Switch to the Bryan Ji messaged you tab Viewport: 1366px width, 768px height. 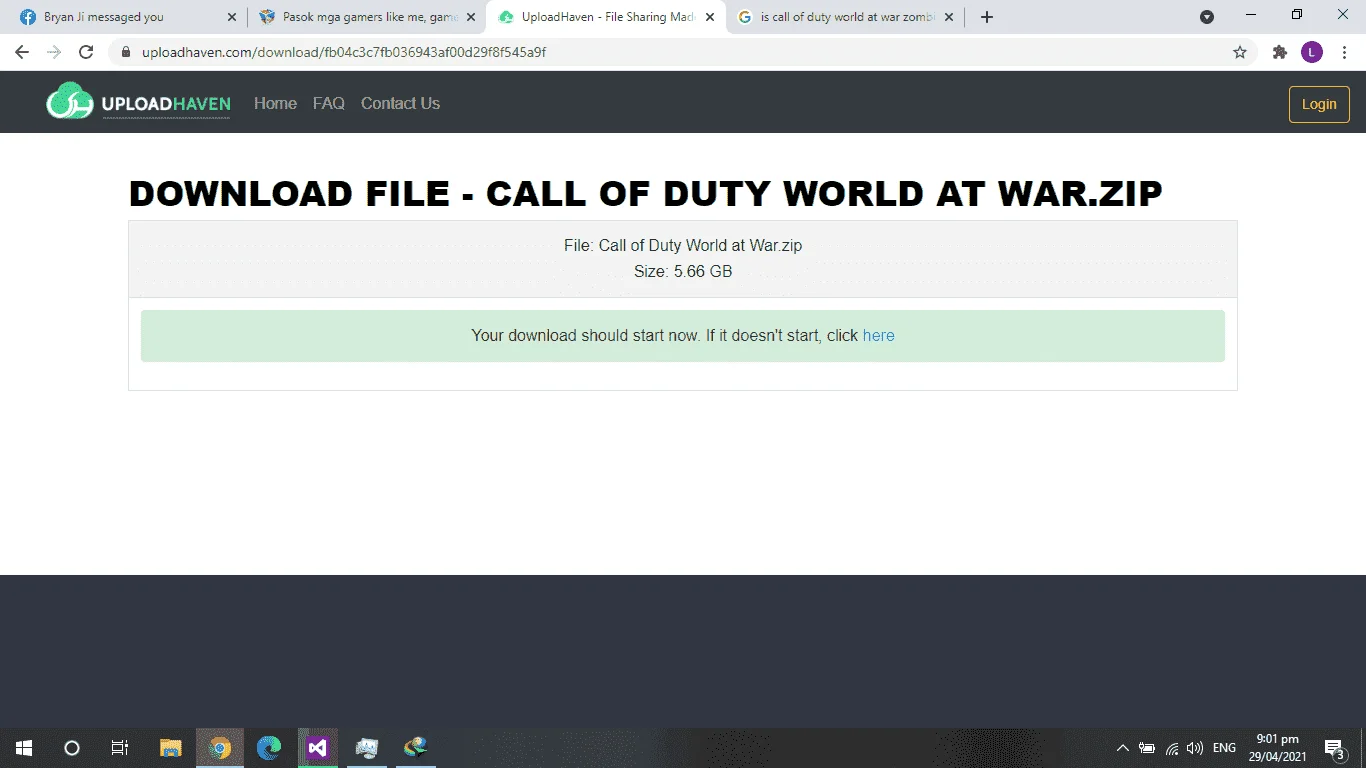coord(127,17)
